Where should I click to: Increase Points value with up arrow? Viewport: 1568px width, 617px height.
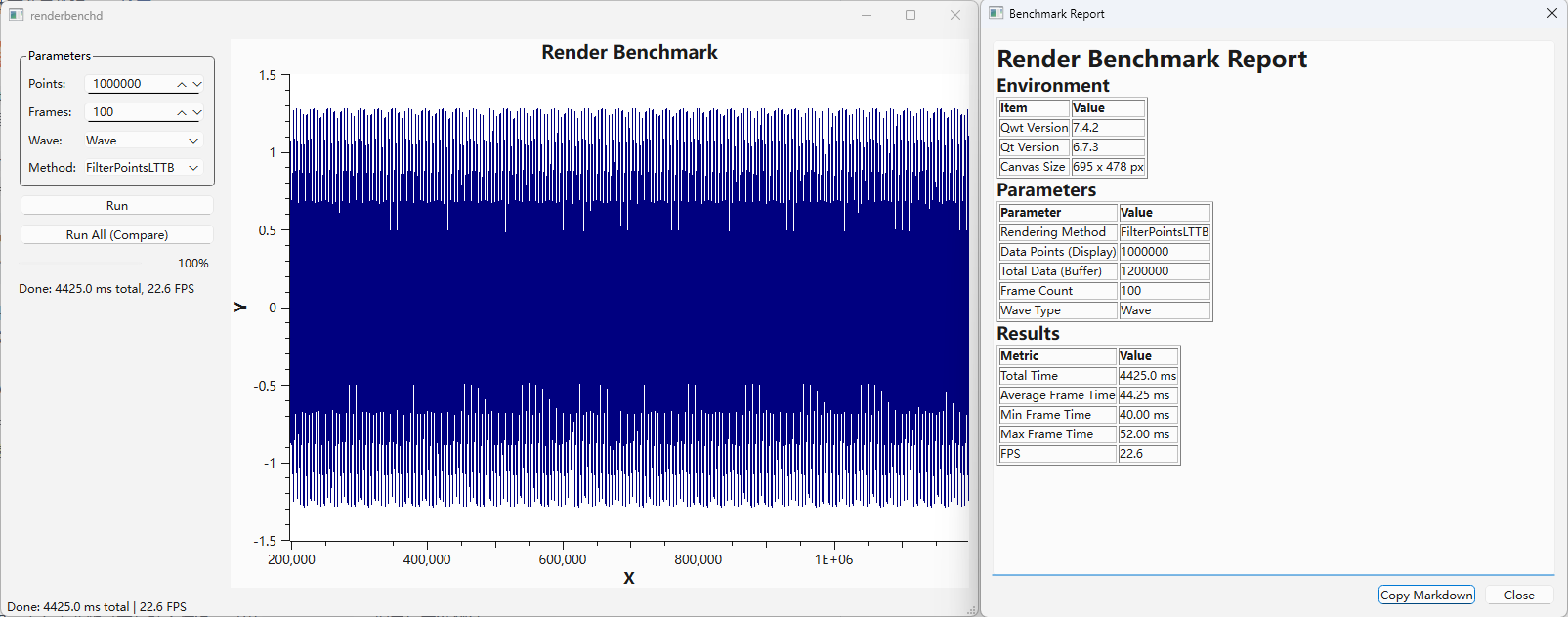(x=182, y=85)
